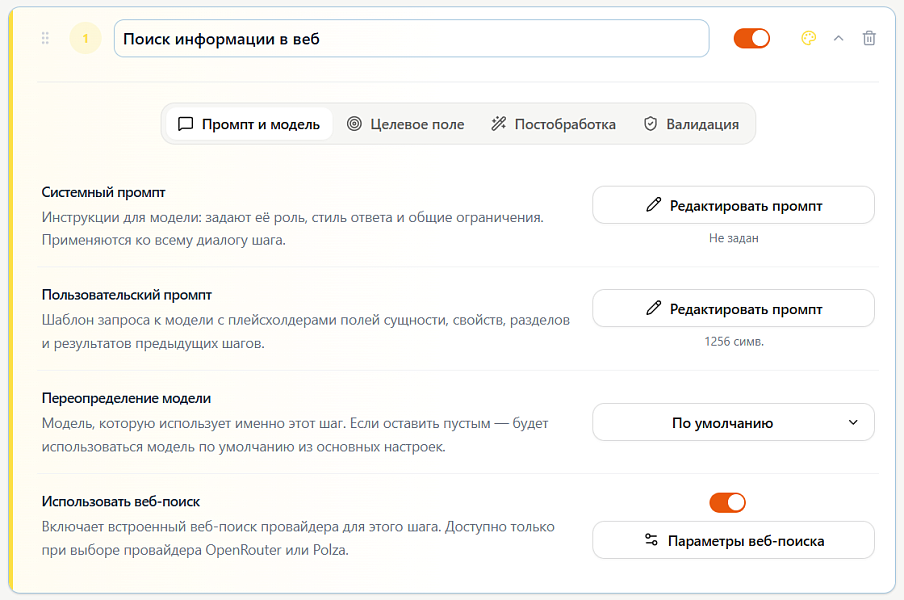Viewport: 904px width, 600px height.
Task: Open Параметры веб-поиска settings
Action: click(733, 540)
